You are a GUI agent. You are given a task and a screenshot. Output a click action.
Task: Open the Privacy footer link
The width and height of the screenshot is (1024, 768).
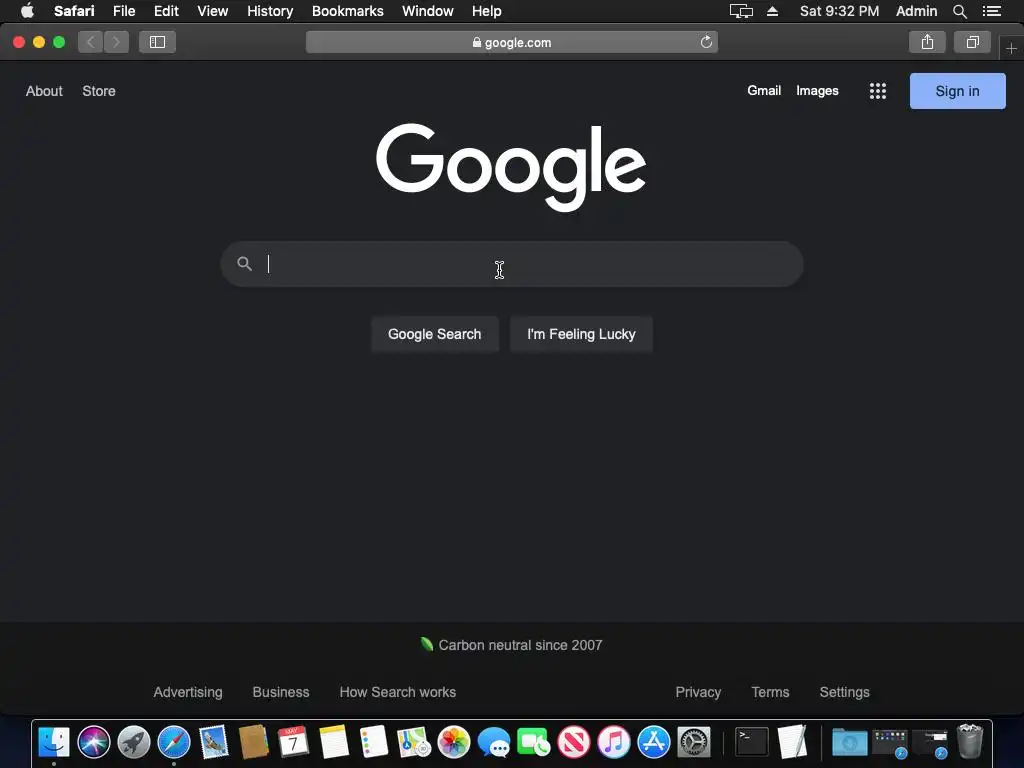[698, 692]
